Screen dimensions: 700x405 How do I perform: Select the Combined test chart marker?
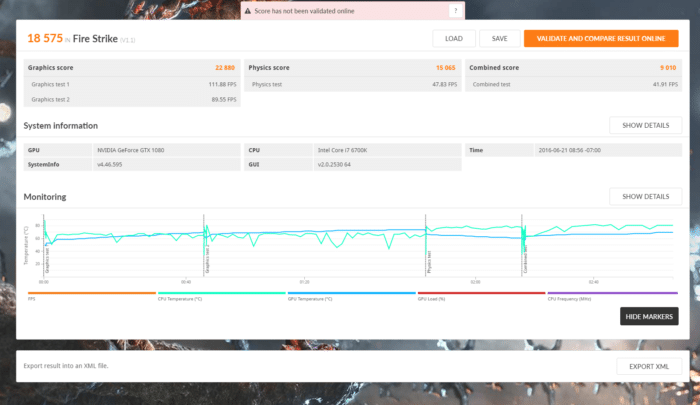pos(525,259)
